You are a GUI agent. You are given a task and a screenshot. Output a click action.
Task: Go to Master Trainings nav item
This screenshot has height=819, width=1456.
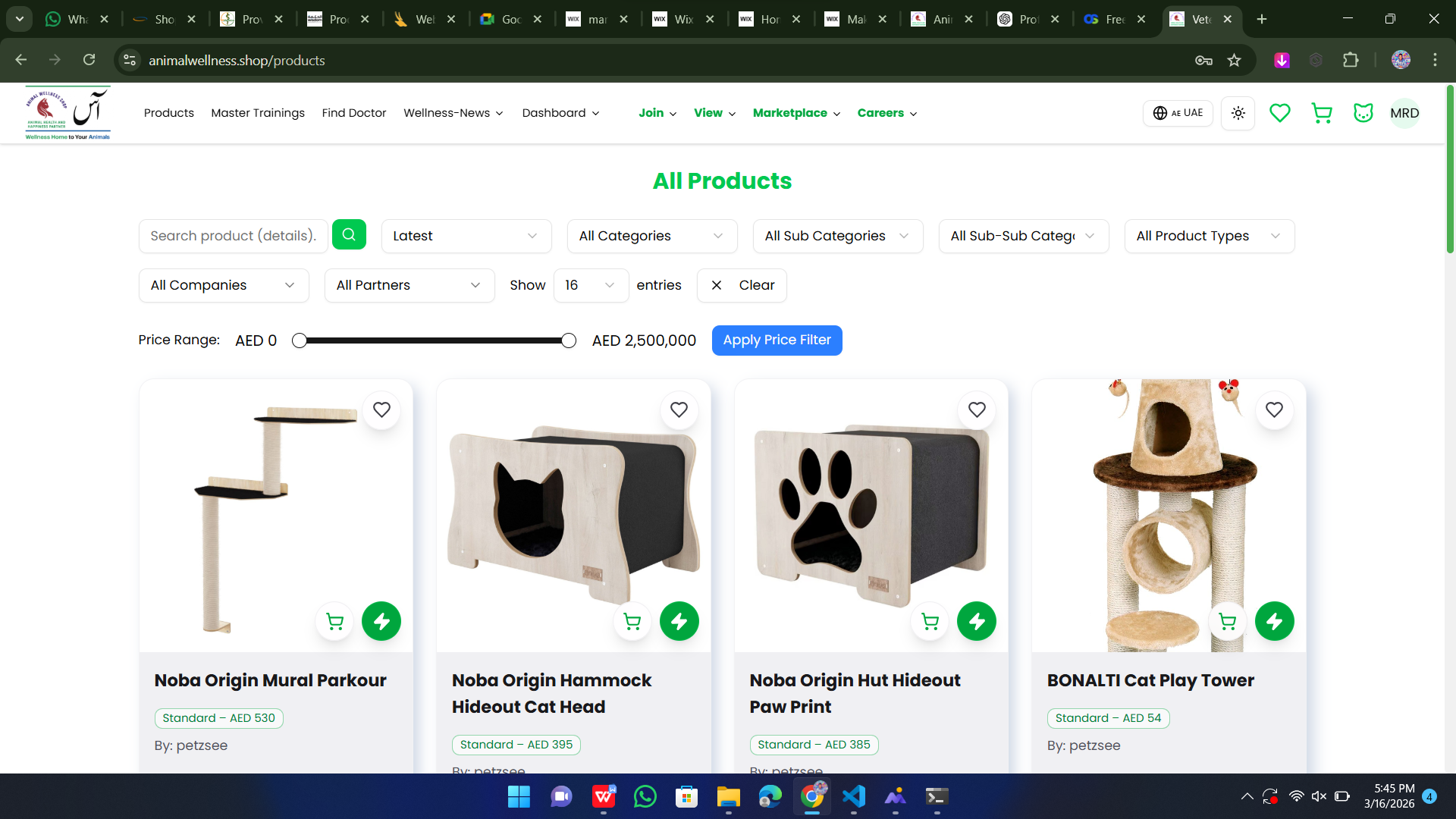258,113
